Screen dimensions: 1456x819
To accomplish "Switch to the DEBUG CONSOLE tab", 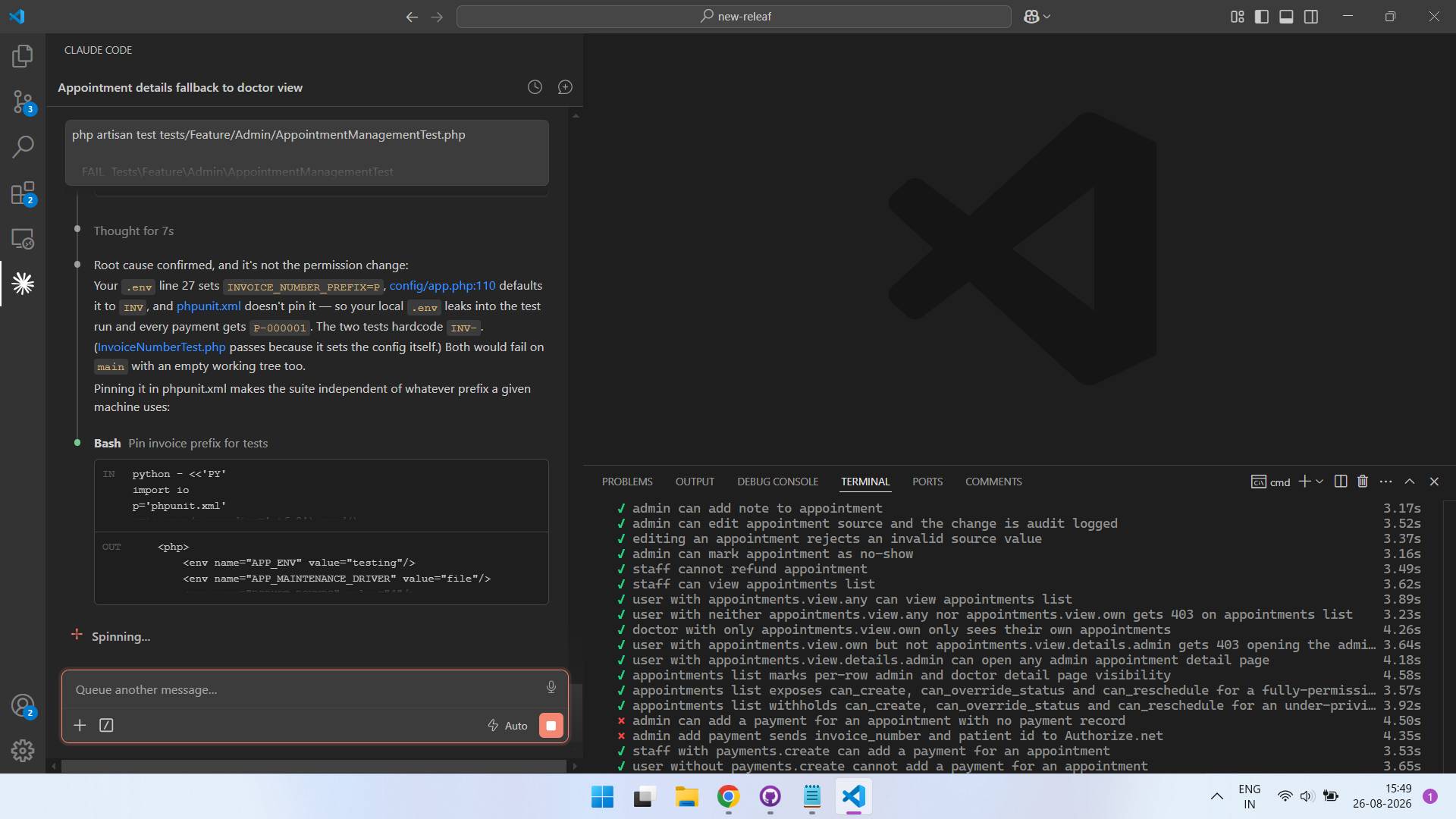I will [x=777, y=482].
